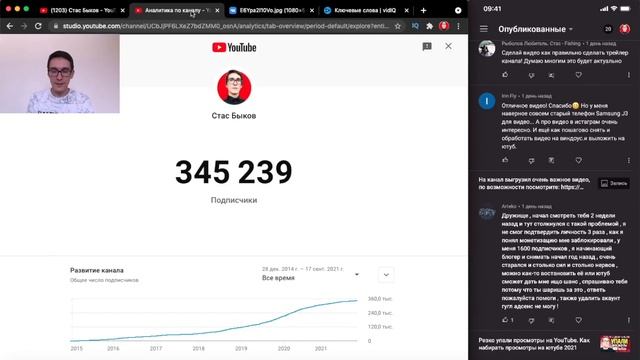Tap the Запись button
The width and height of the screenshot is (640, 360).
click(614, 183)
